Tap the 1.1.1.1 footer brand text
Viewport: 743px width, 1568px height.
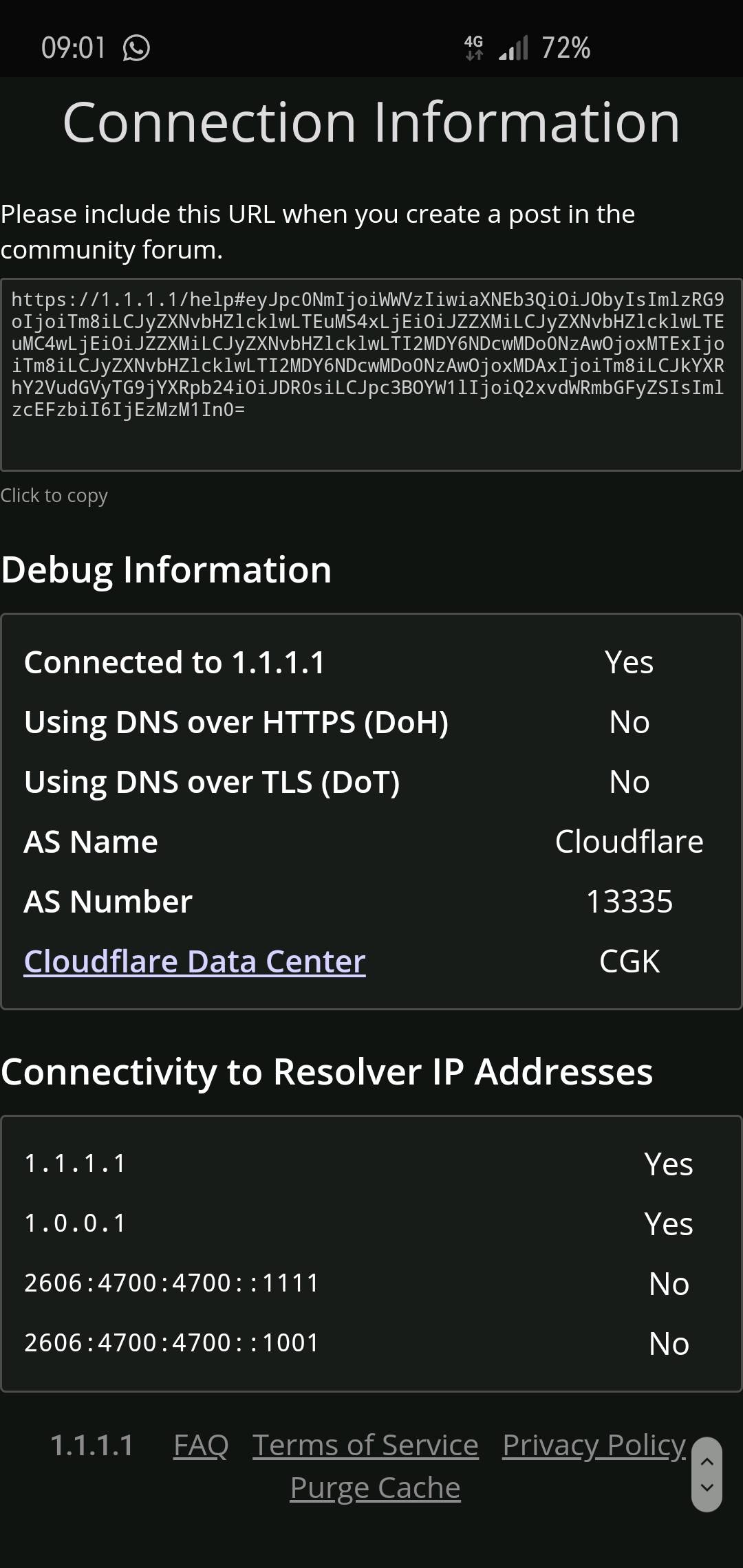92,1445
